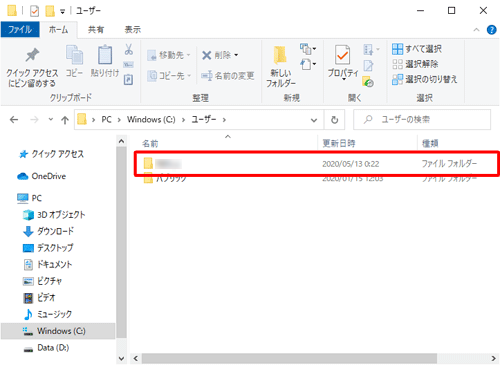Click the History icon in 開く group

coord(368,82)
